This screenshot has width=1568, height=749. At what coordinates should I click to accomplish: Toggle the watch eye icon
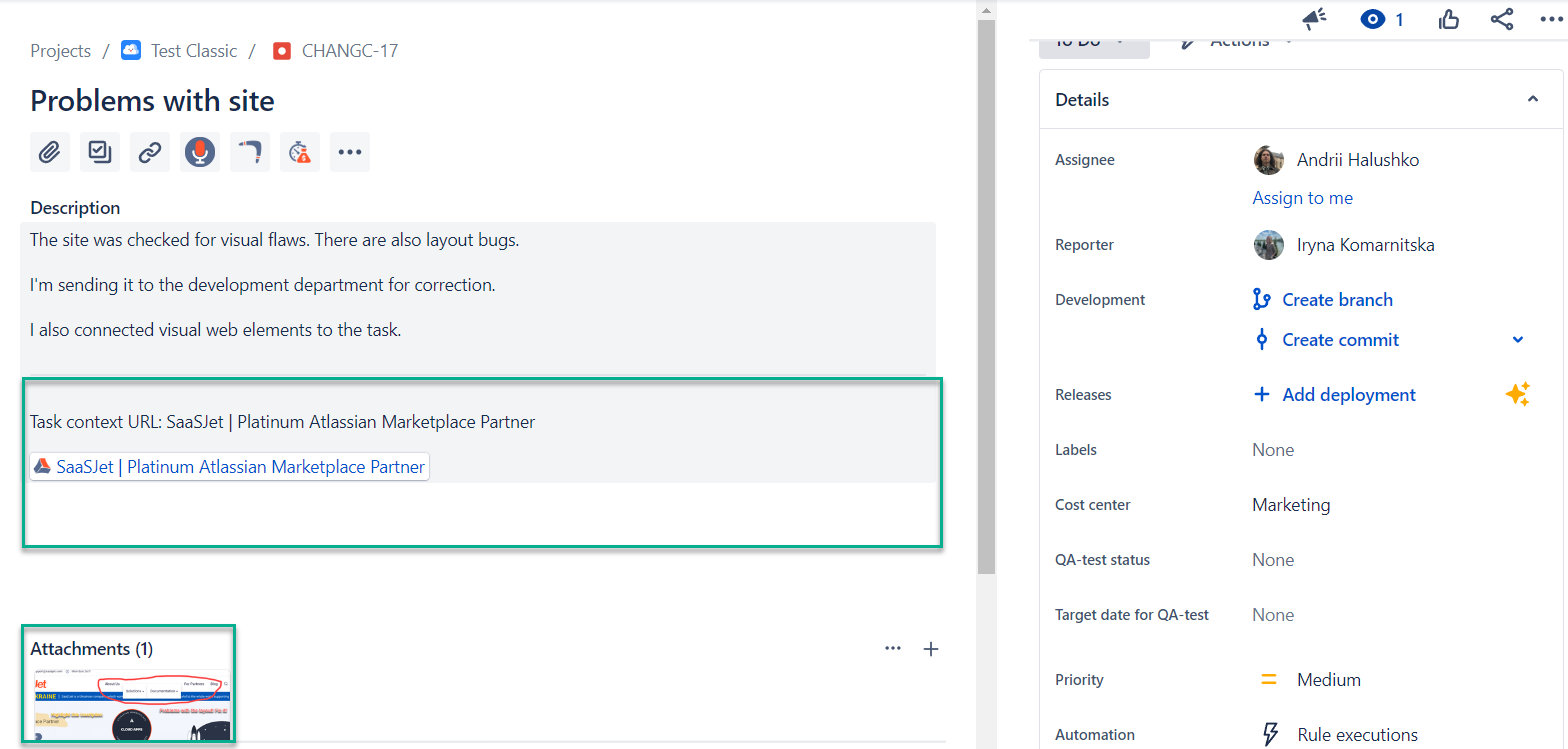(x=1373, y=19)
